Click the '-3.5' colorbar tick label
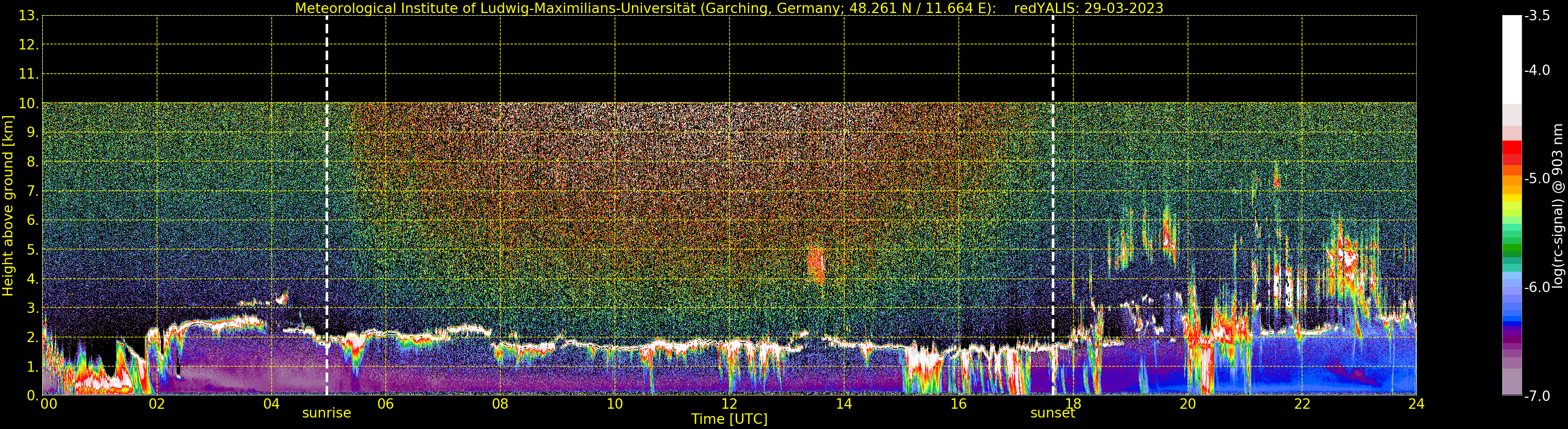Screen dimensions: 1568x429 coord(1537,17)
